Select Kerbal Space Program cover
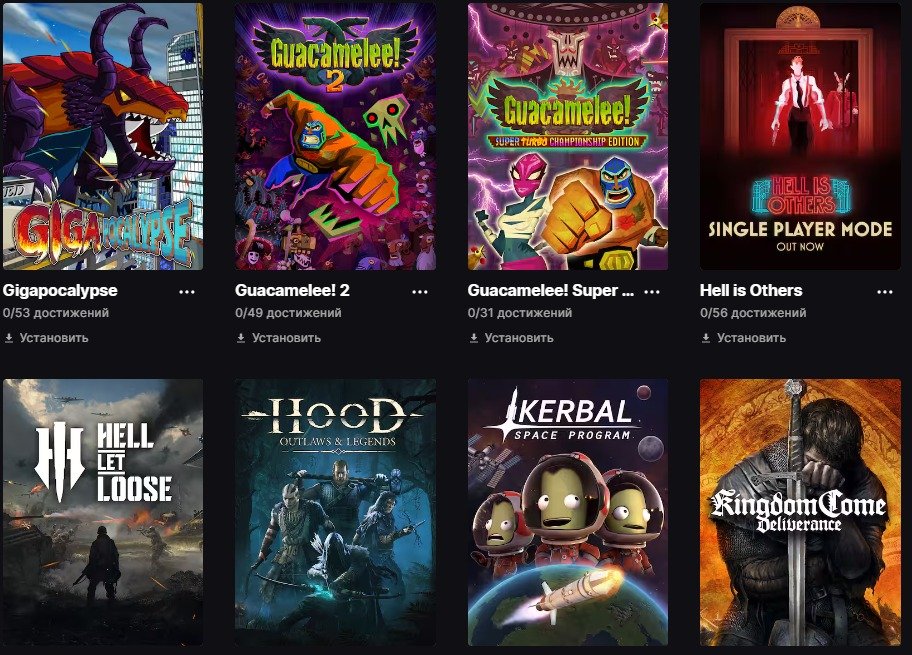Image resolution: width=912 pixels, height=655 pixels. [568, 512]
